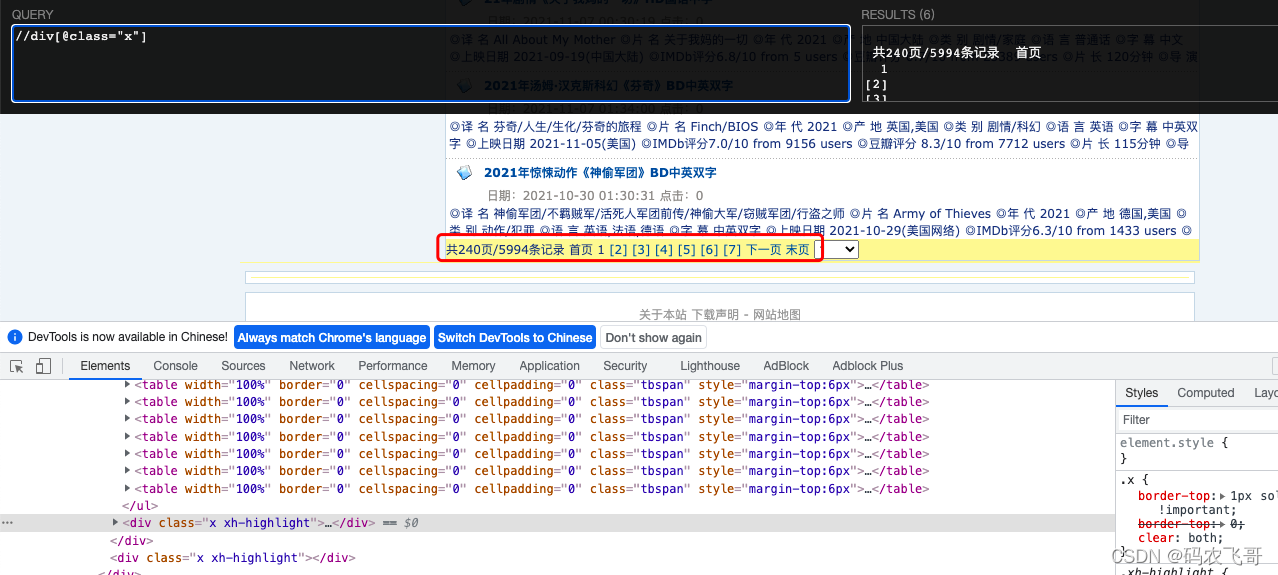Image resolution: width=1278 pixels, height=575 pixels.
Task: Open the Memory tab
Action: (473, 366)
